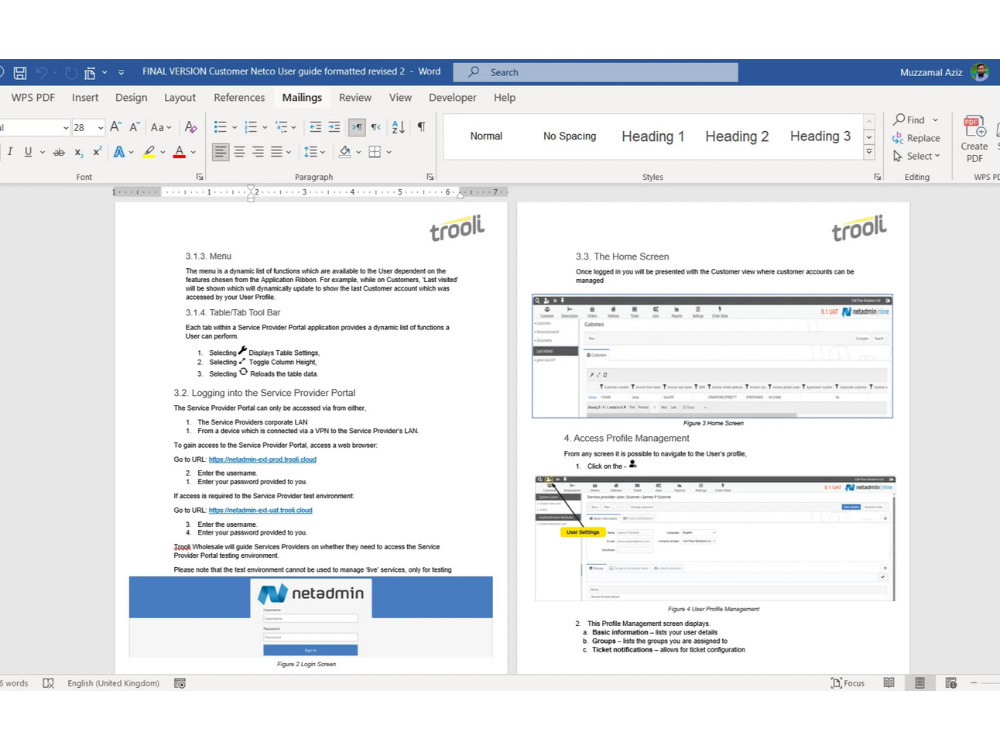Screen dimensions: 1000x750
Task: Apply the Heading 1 style
Action: (x=653, y=136)
